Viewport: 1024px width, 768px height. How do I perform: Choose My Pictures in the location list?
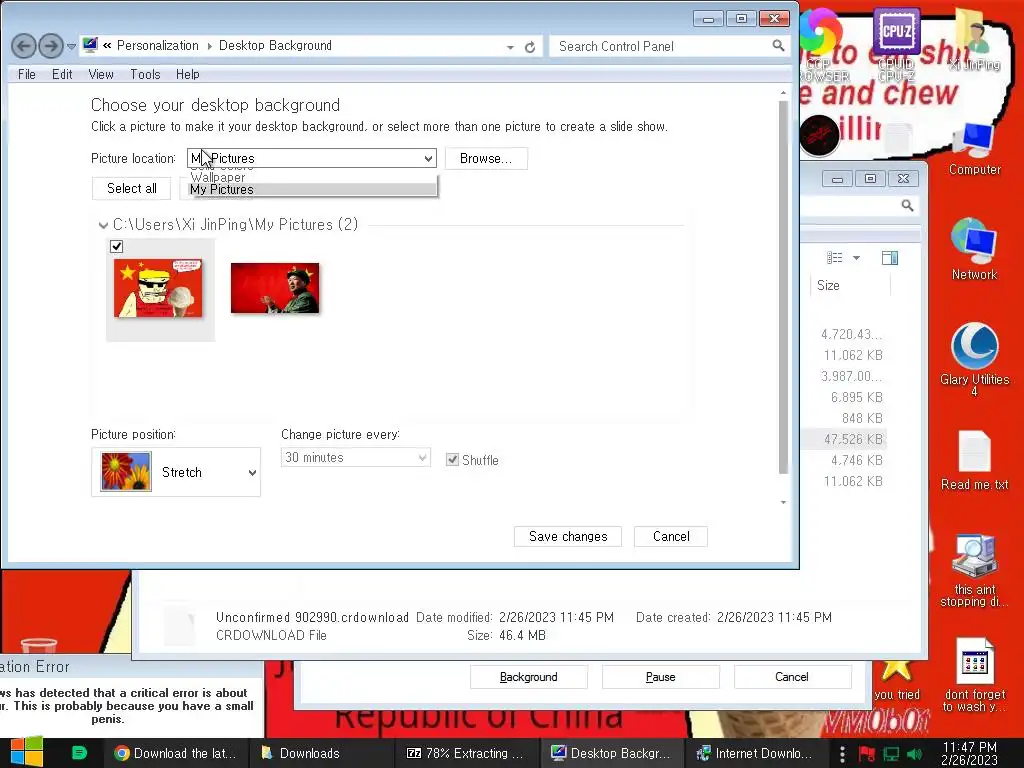coord(313,189)
